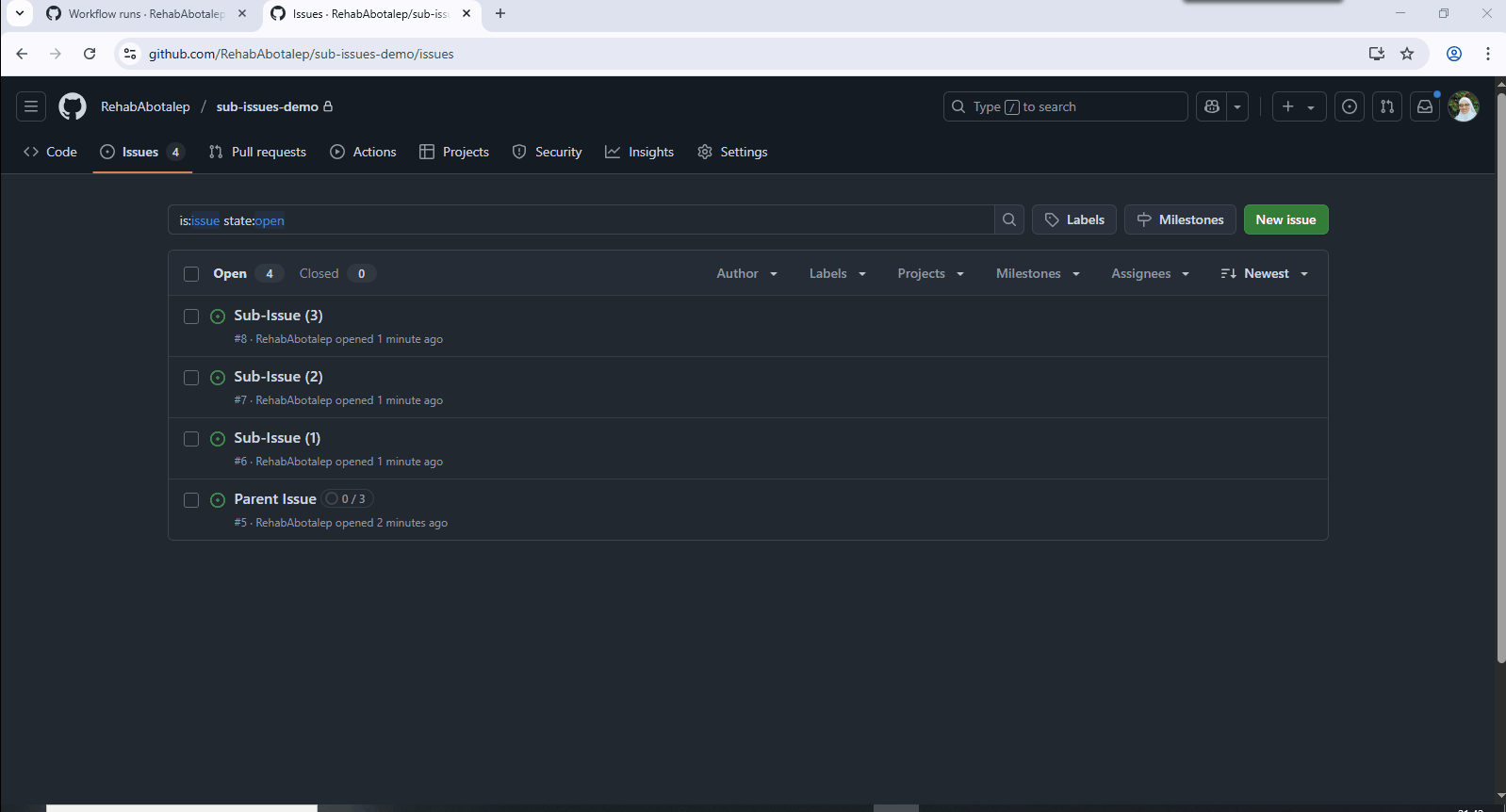This screenshot has width=1506, height=812.
Task: Expand the Assignees filter dropdown
Action: click(1150, 273)
